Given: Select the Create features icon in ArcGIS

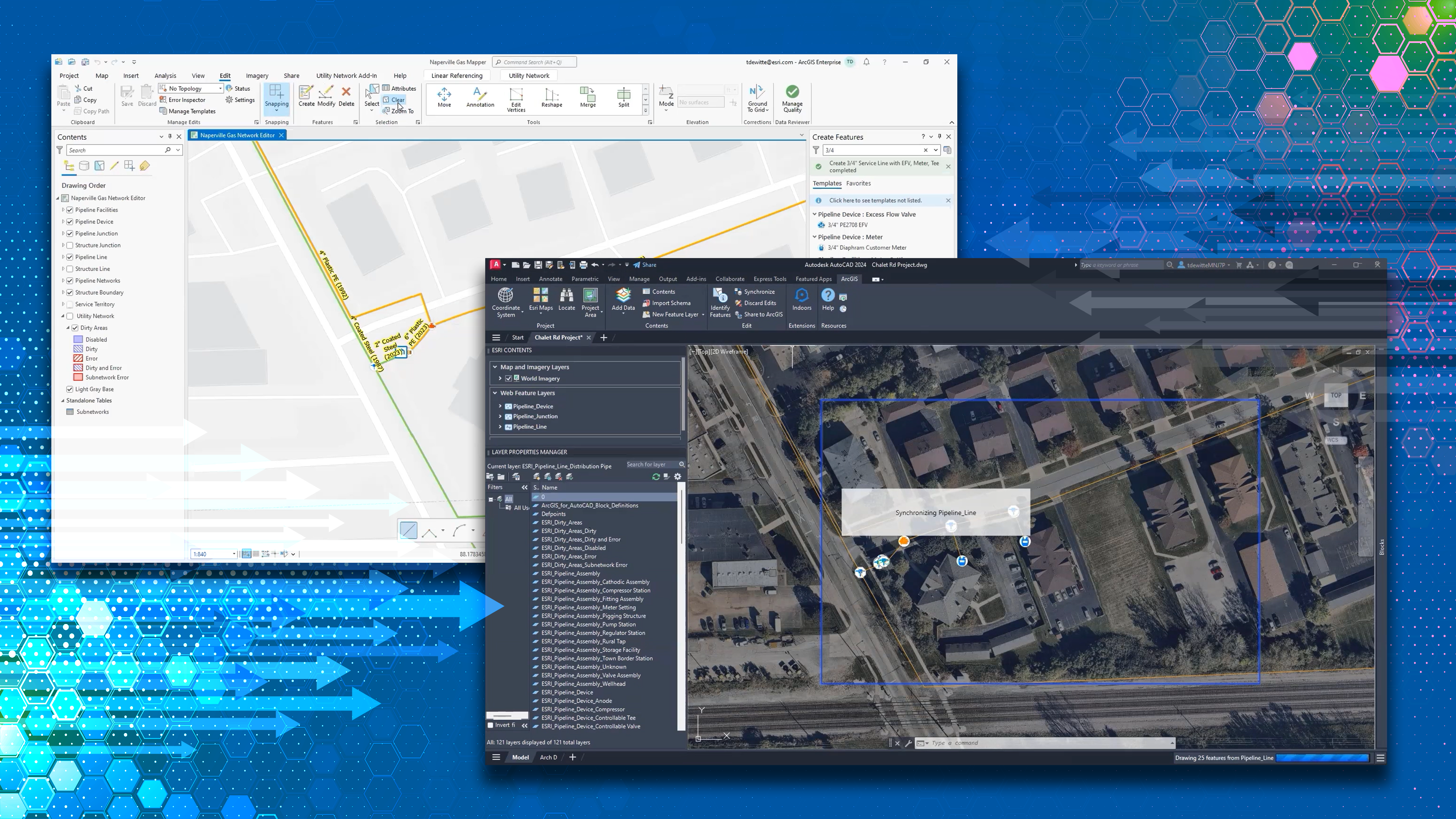Looking at the screenshot, I should [x=306, y=96].
